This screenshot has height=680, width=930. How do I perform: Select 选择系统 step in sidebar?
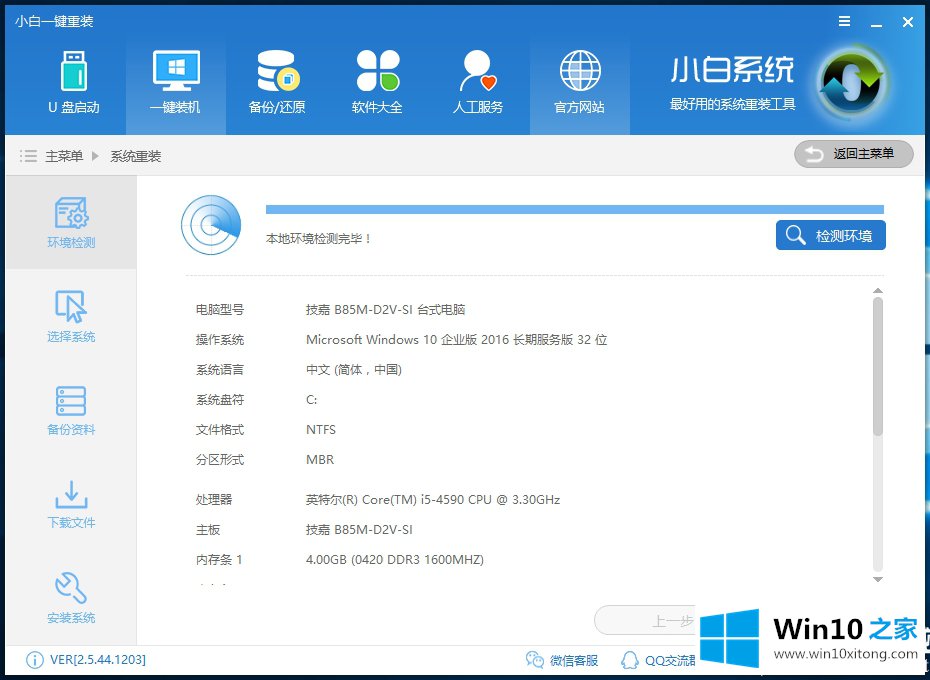point(71,316)
